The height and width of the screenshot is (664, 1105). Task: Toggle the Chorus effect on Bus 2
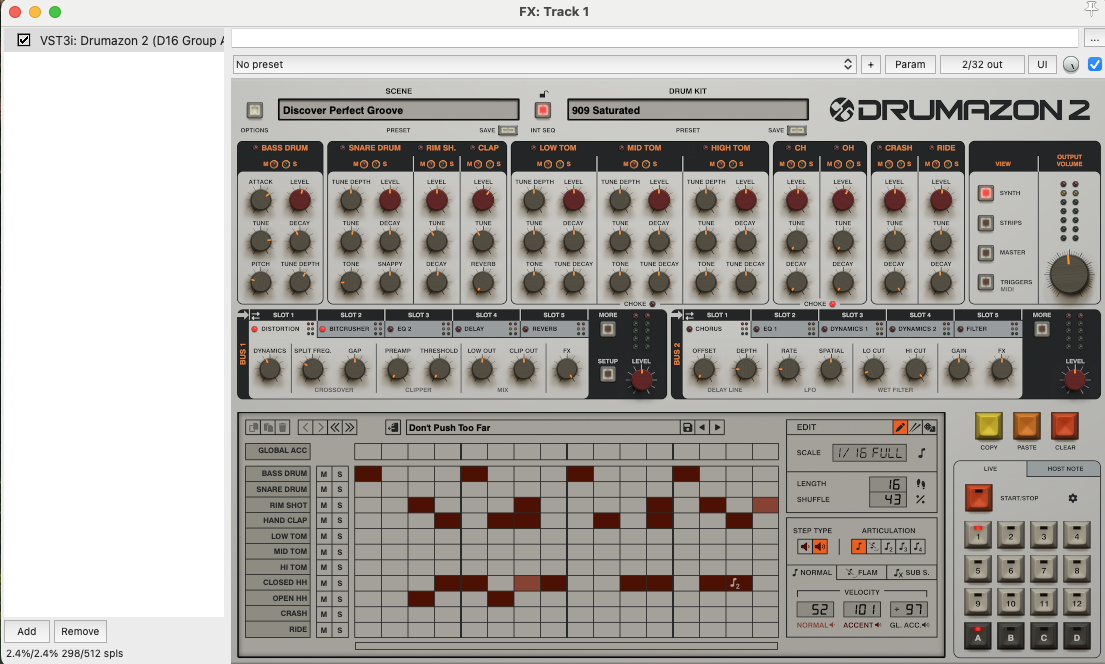click(689, 329)
